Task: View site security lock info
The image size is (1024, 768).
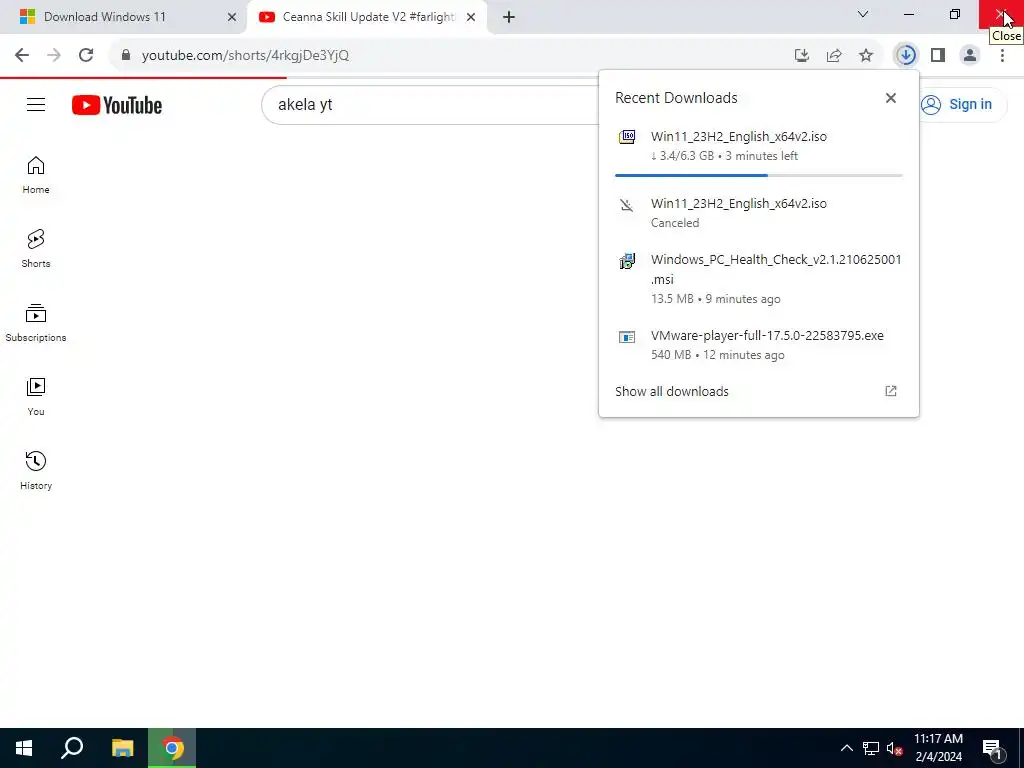Action: tap(126, 55)
